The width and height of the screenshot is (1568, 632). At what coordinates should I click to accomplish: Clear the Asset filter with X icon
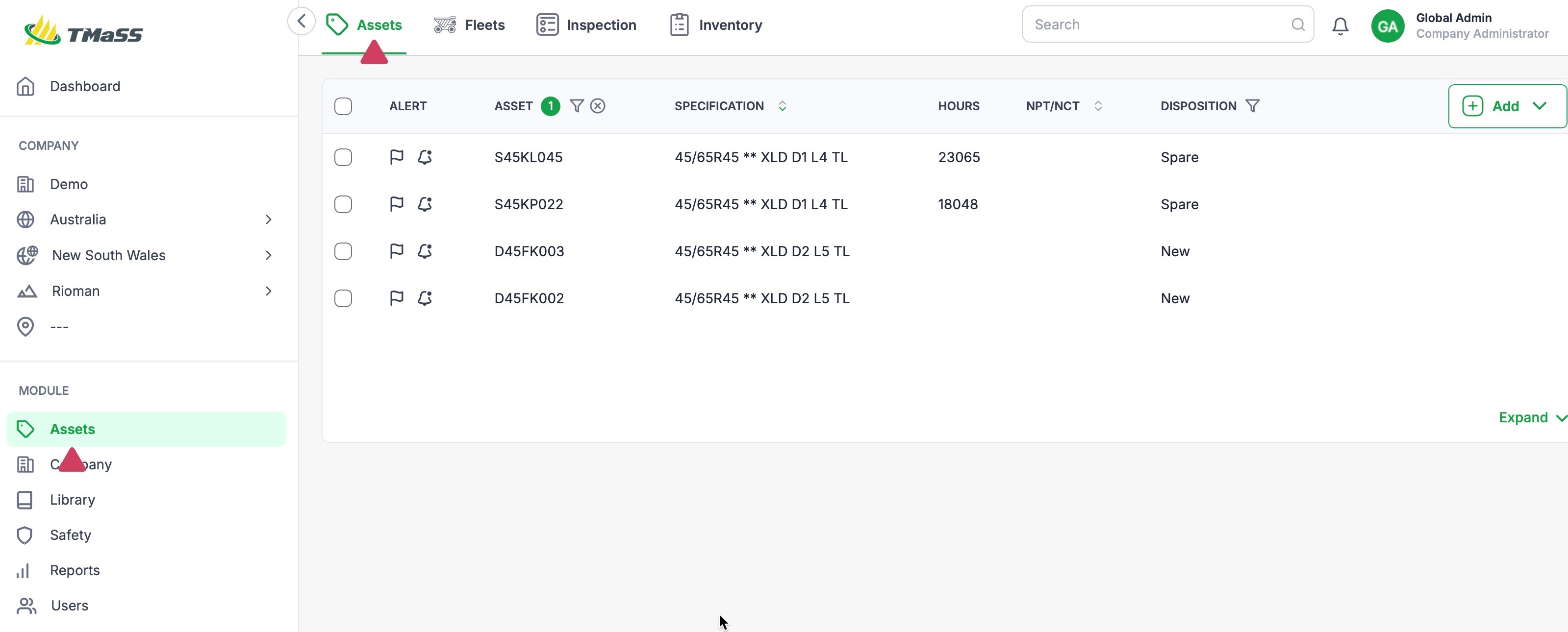598,106
